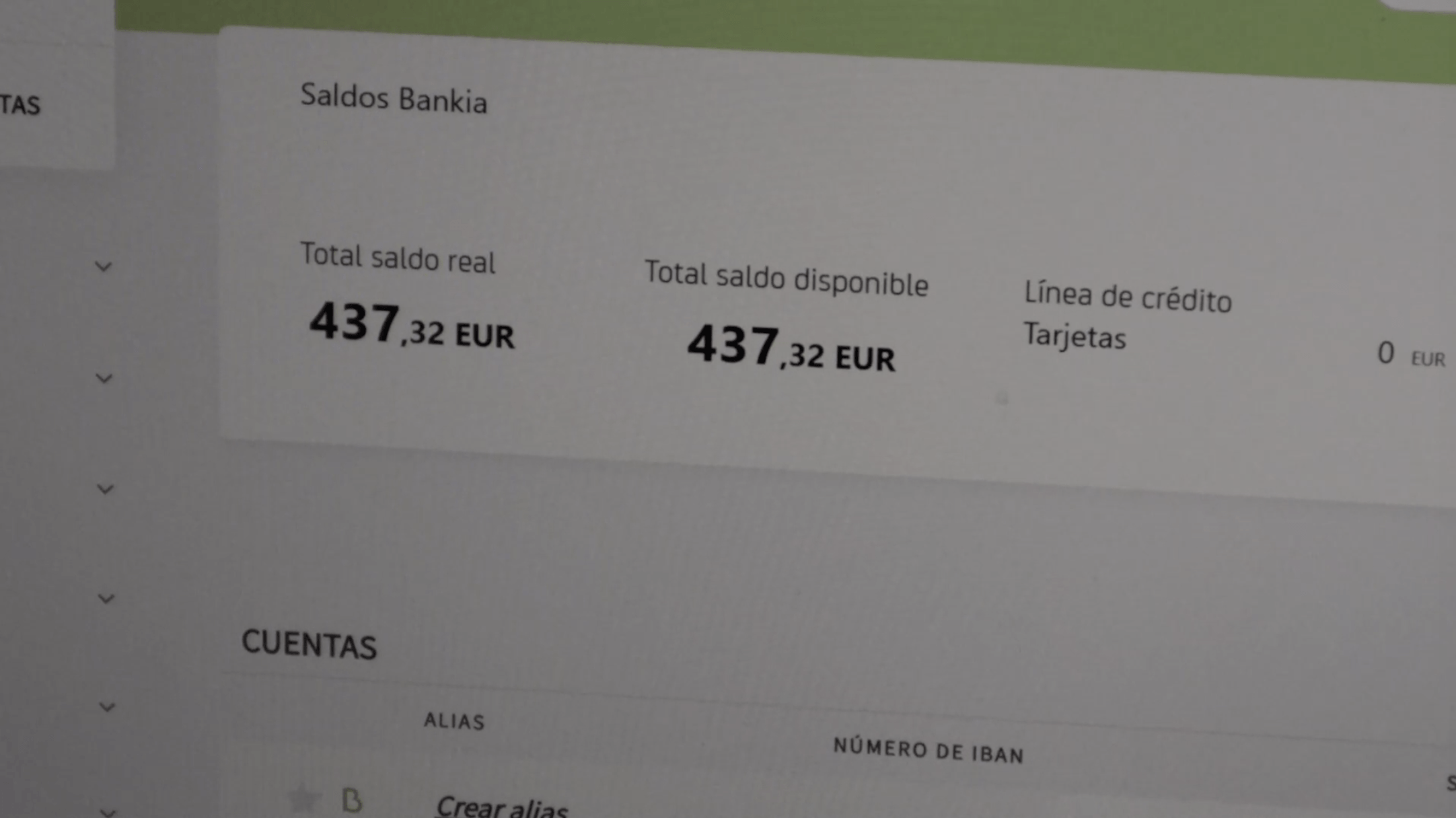Open the Línea de crédito entry
Viewport: 1456px width, 818px height.
click(x=1128, y=297)
